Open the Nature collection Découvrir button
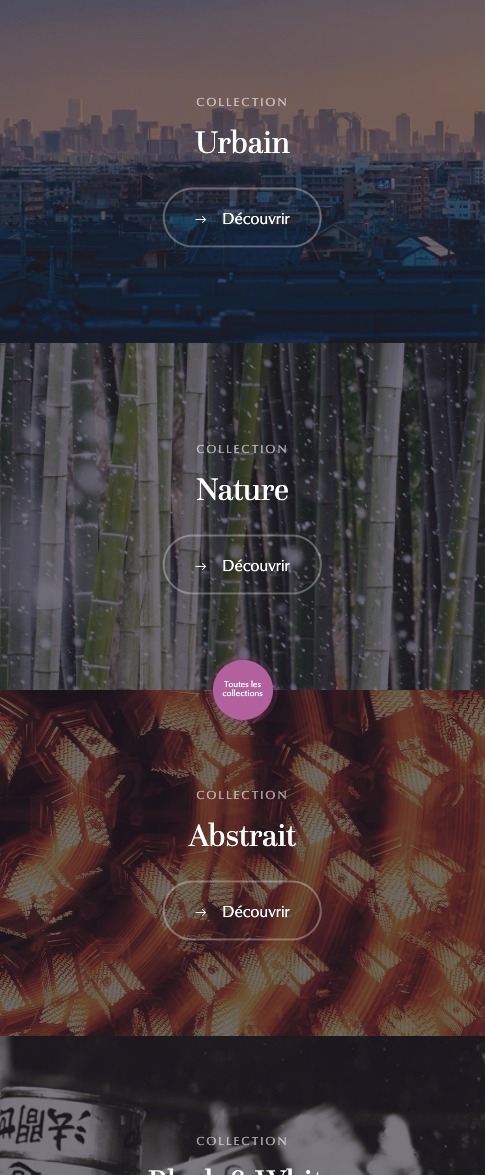 [242, 565]
